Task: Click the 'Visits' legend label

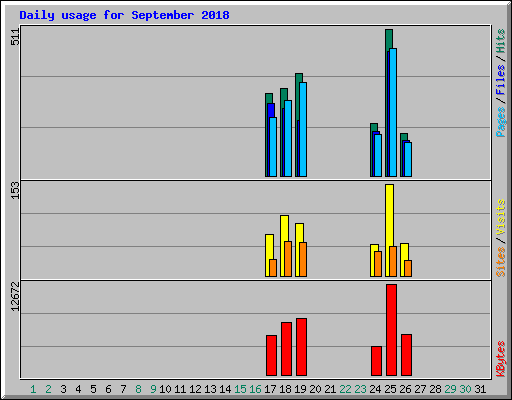Action: pyautogui.click(x=501, y=217)
